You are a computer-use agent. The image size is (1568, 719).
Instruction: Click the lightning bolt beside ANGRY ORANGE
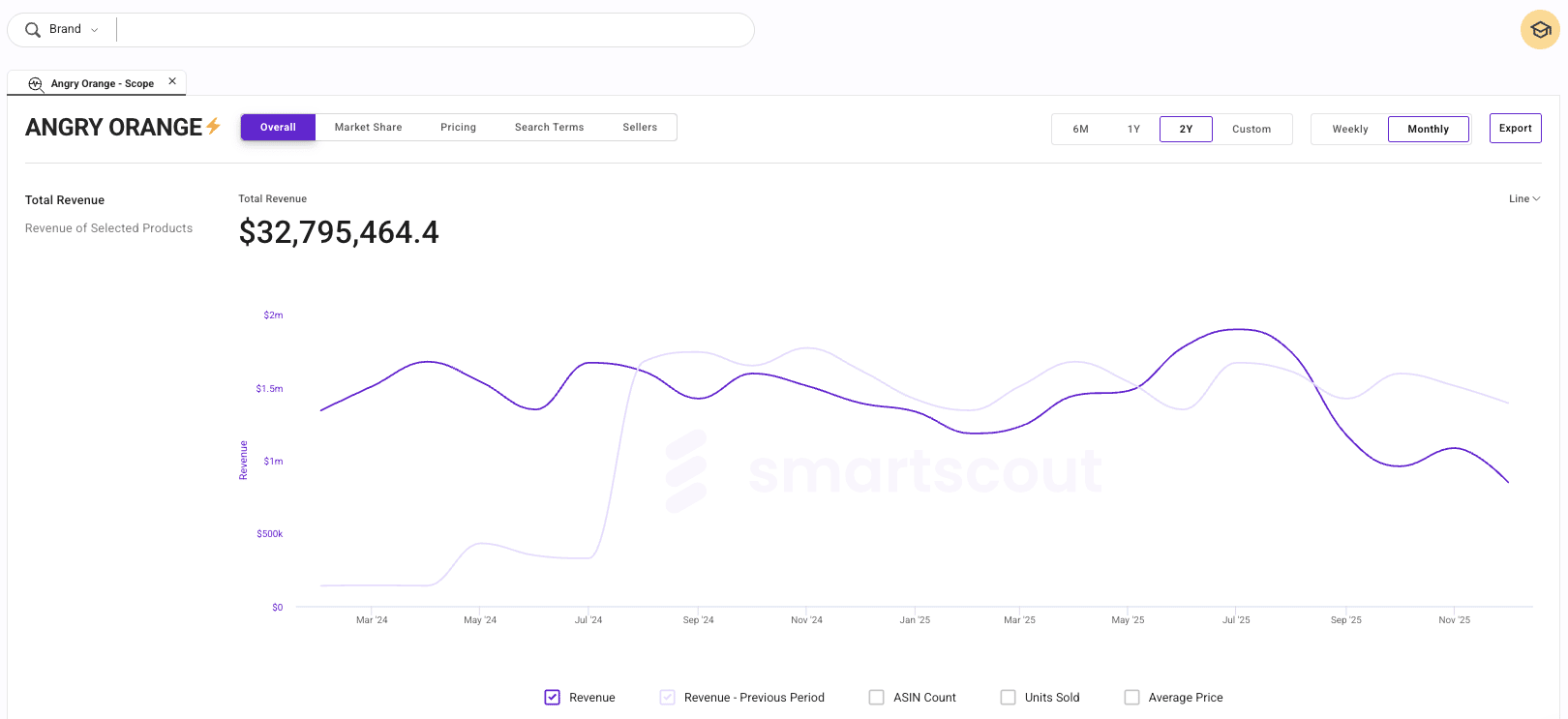coord(214,127)
